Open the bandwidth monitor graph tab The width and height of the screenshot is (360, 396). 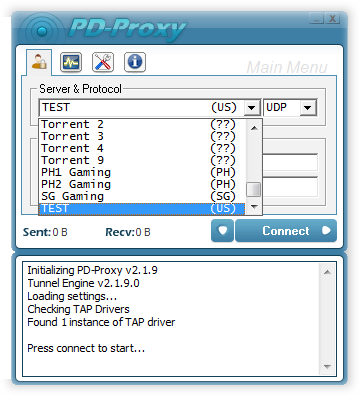tap(71, 62)
